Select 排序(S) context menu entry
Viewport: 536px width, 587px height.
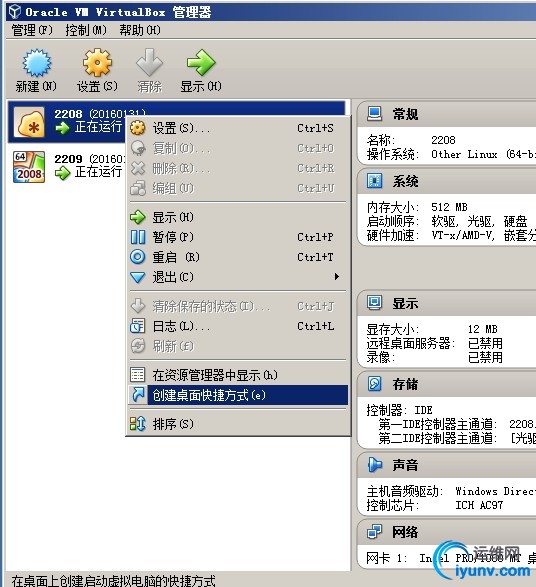tap(238, 424)
